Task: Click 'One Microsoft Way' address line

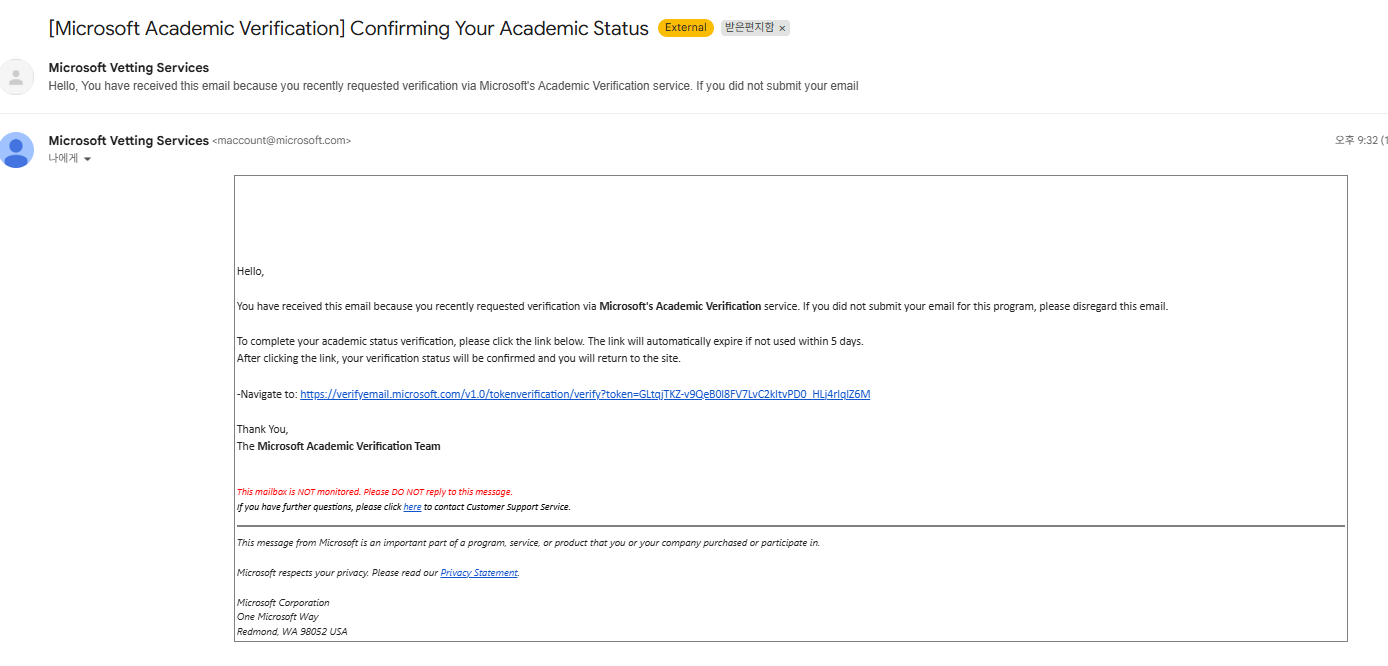Action: pos(278,617)
